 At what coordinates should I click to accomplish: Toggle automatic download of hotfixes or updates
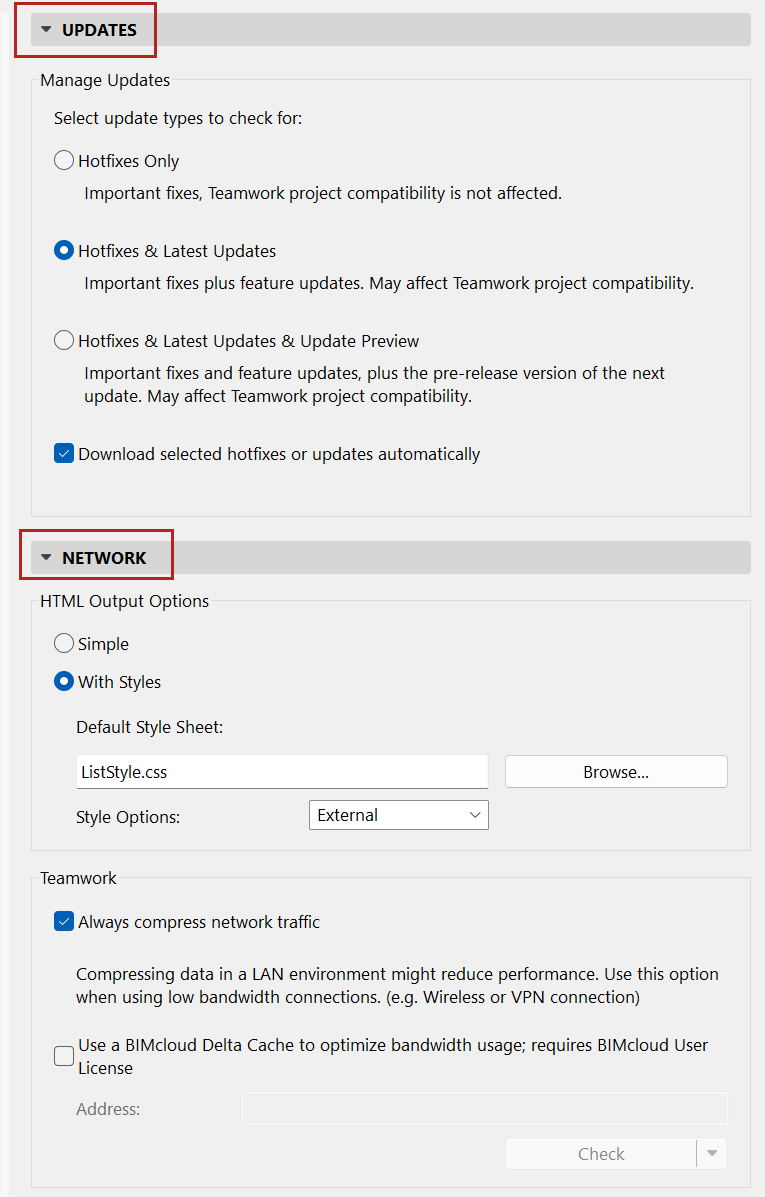[64, 454]
